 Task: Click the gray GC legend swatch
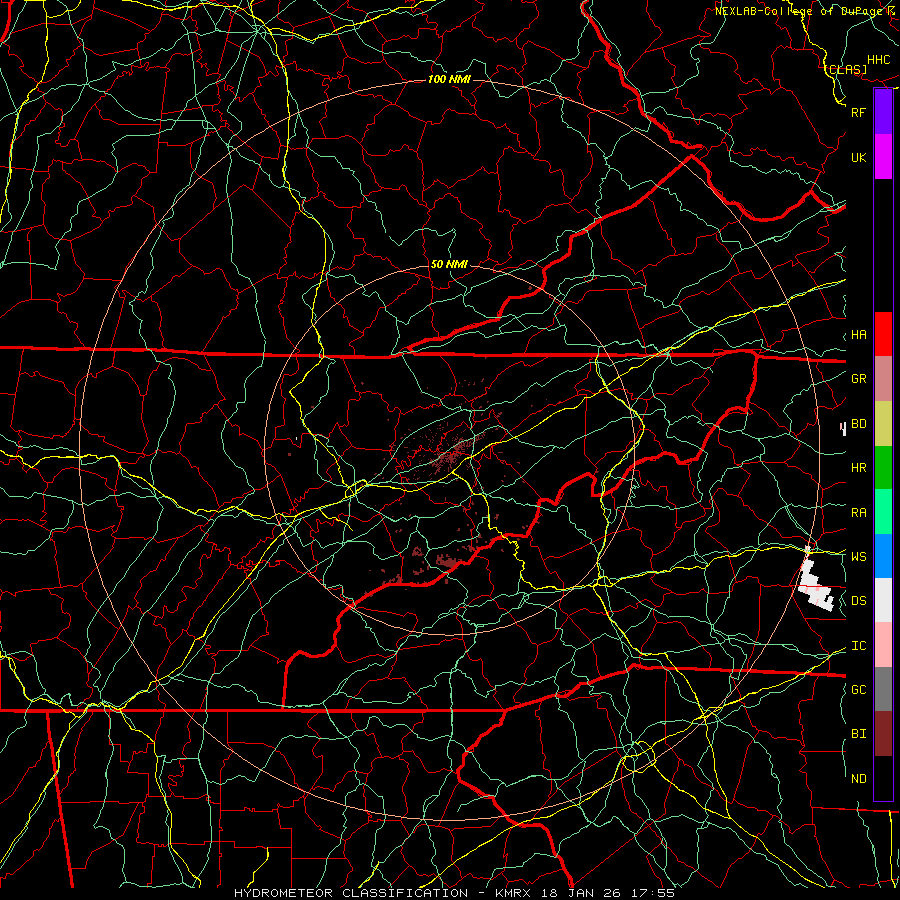pos(883,689)
